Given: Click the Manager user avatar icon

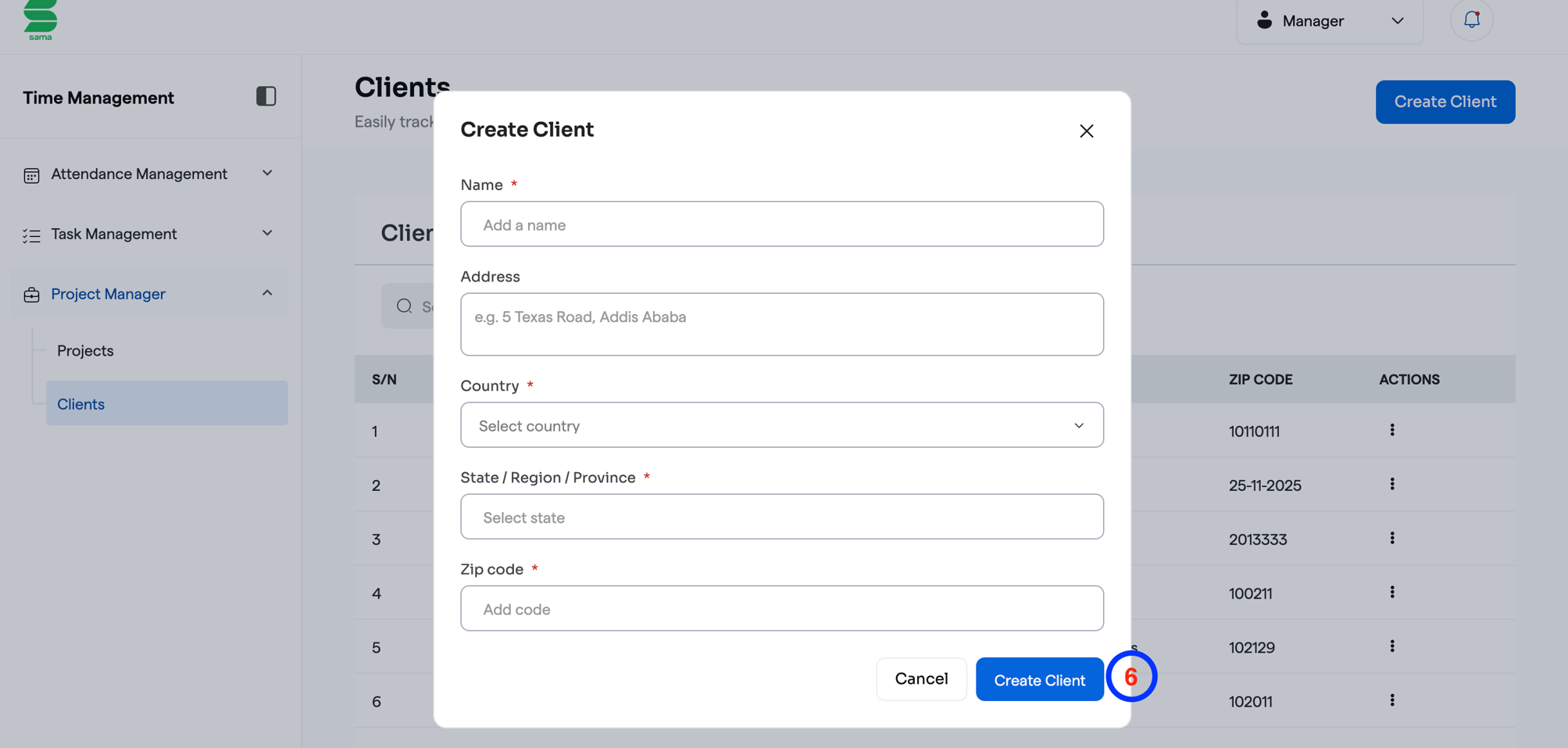Looking at the screenshot, I should click(x=1264, y=20).
